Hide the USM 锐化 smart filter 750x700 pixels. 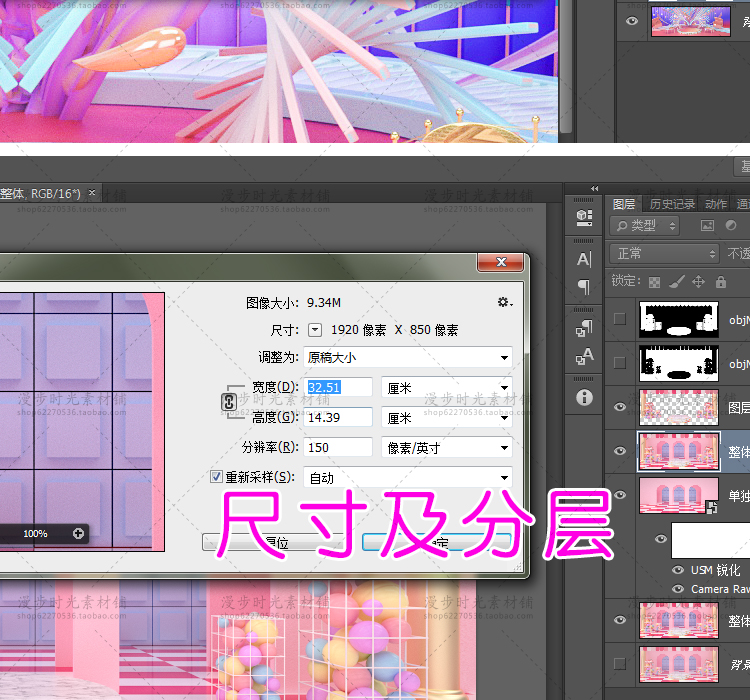[680, 570]
